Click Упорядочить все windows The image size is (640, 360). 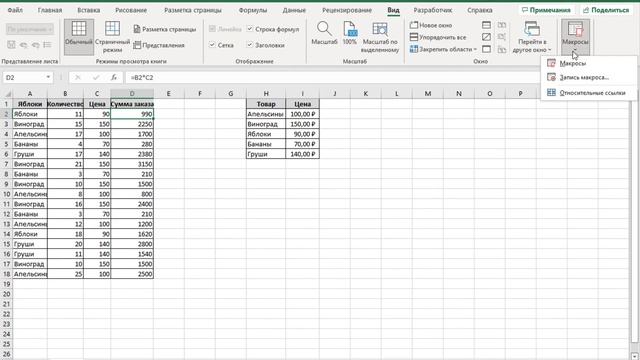coord(438,37)
